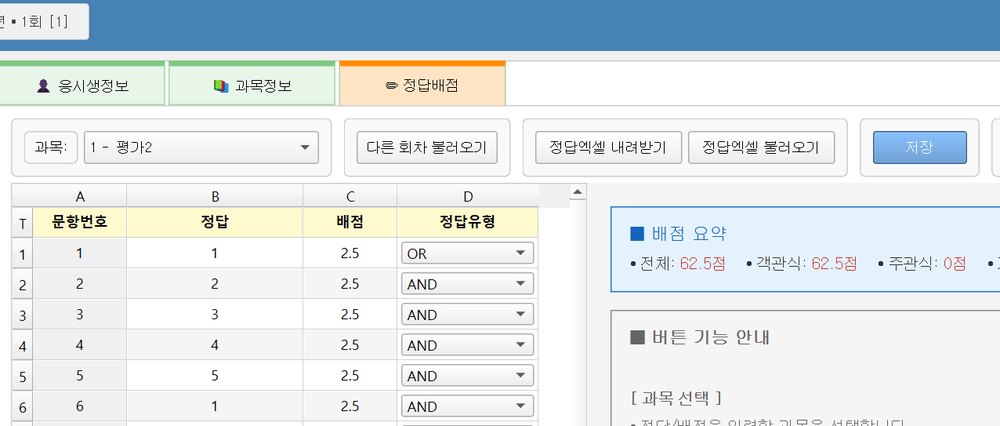Open the AND answer-type dropdown in row 6
The image size is (1000, 426).
(x=467, y=406)
